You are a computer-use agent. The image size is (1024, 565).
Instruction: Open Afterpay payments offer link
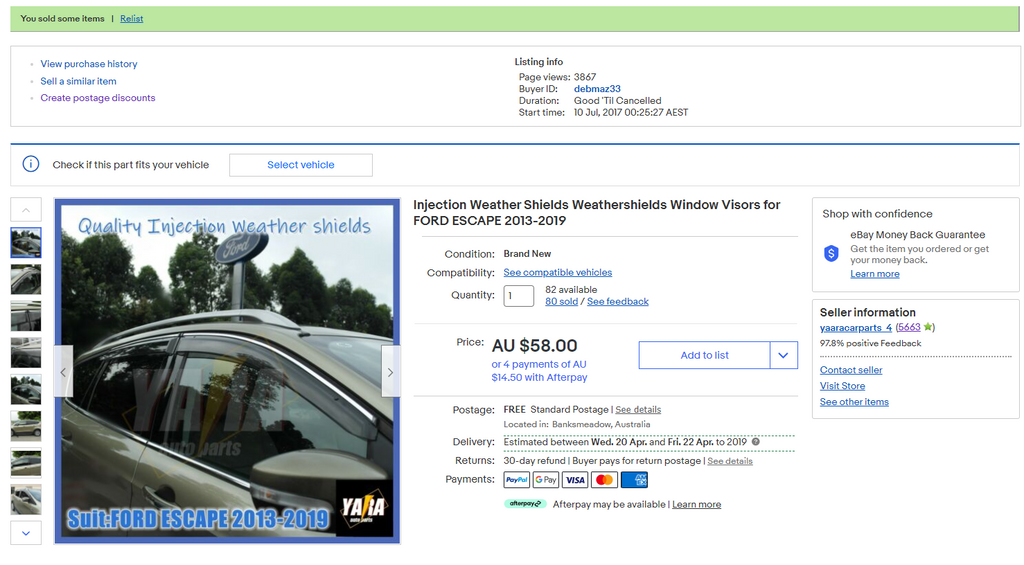click(539, 371)
